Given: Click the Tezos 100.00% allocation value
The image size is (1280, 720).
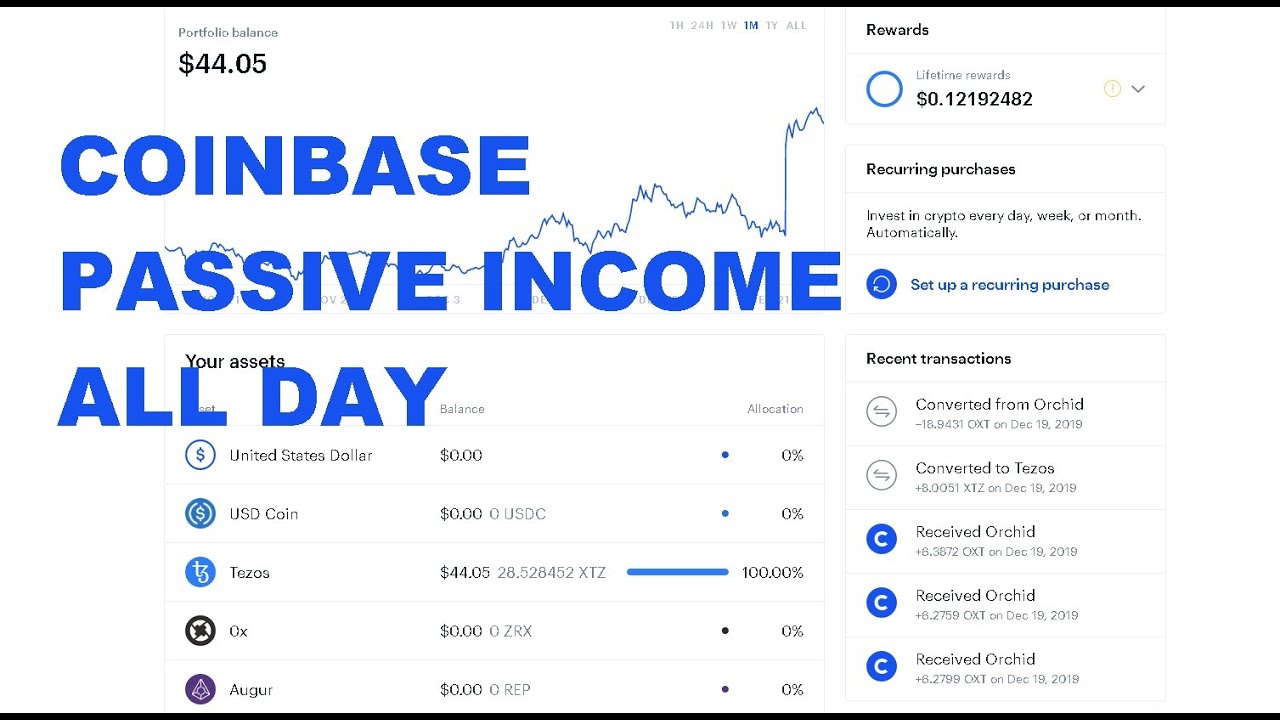Looking at the screenshot, I should point(772,573).
